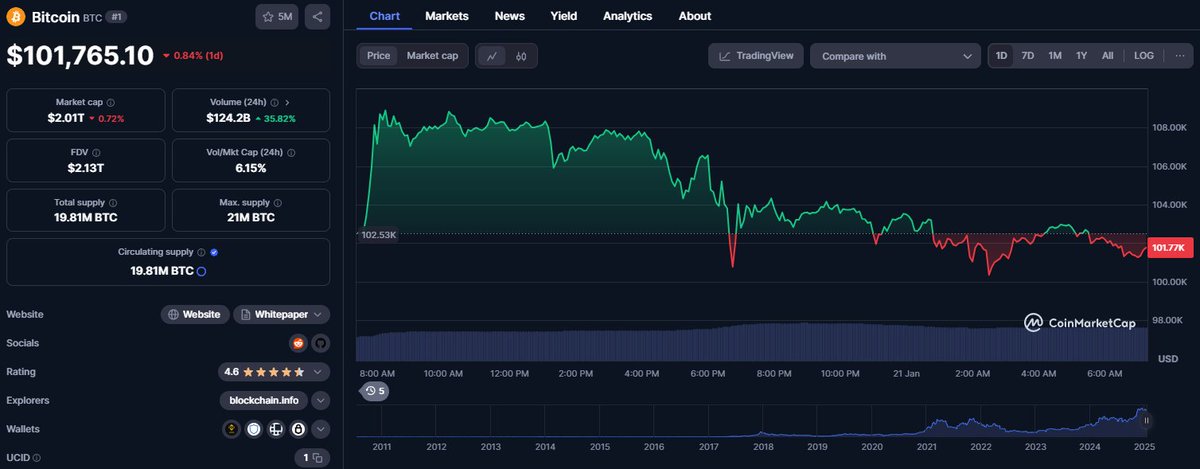The width and height of the screenshot is (1200, 469).
Task: Click the USD currency label on chart
Action: pyautogui.click(x=1167, y=358)
